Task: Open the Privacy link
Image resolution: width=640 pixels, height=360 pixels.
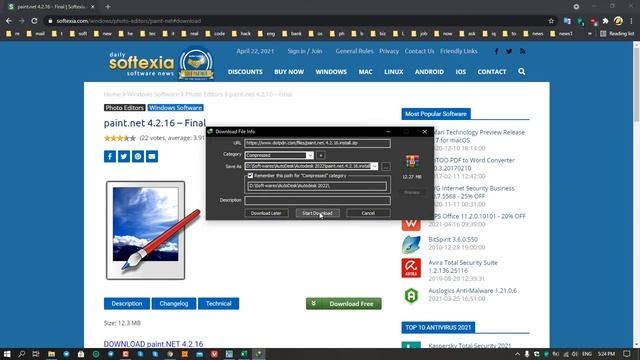Action: coord(389,51)
